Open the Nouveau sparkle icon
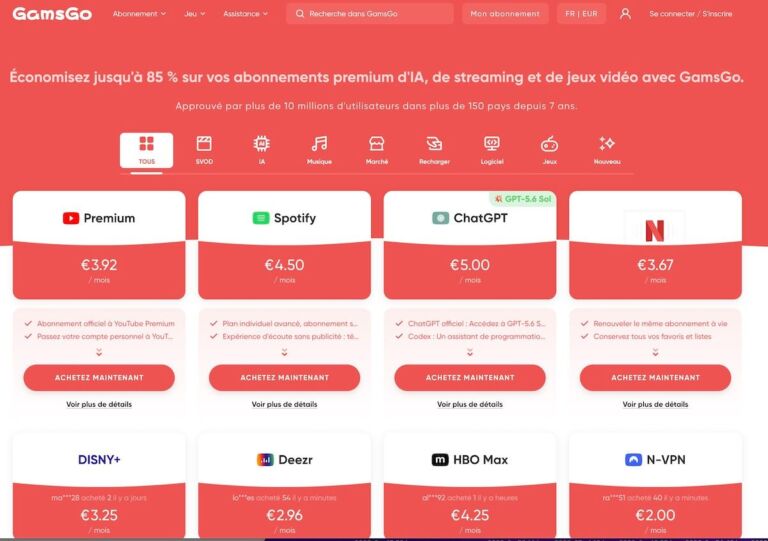This screenshot has height=541, width=768. pyautogui.click(x=607, y=144)
